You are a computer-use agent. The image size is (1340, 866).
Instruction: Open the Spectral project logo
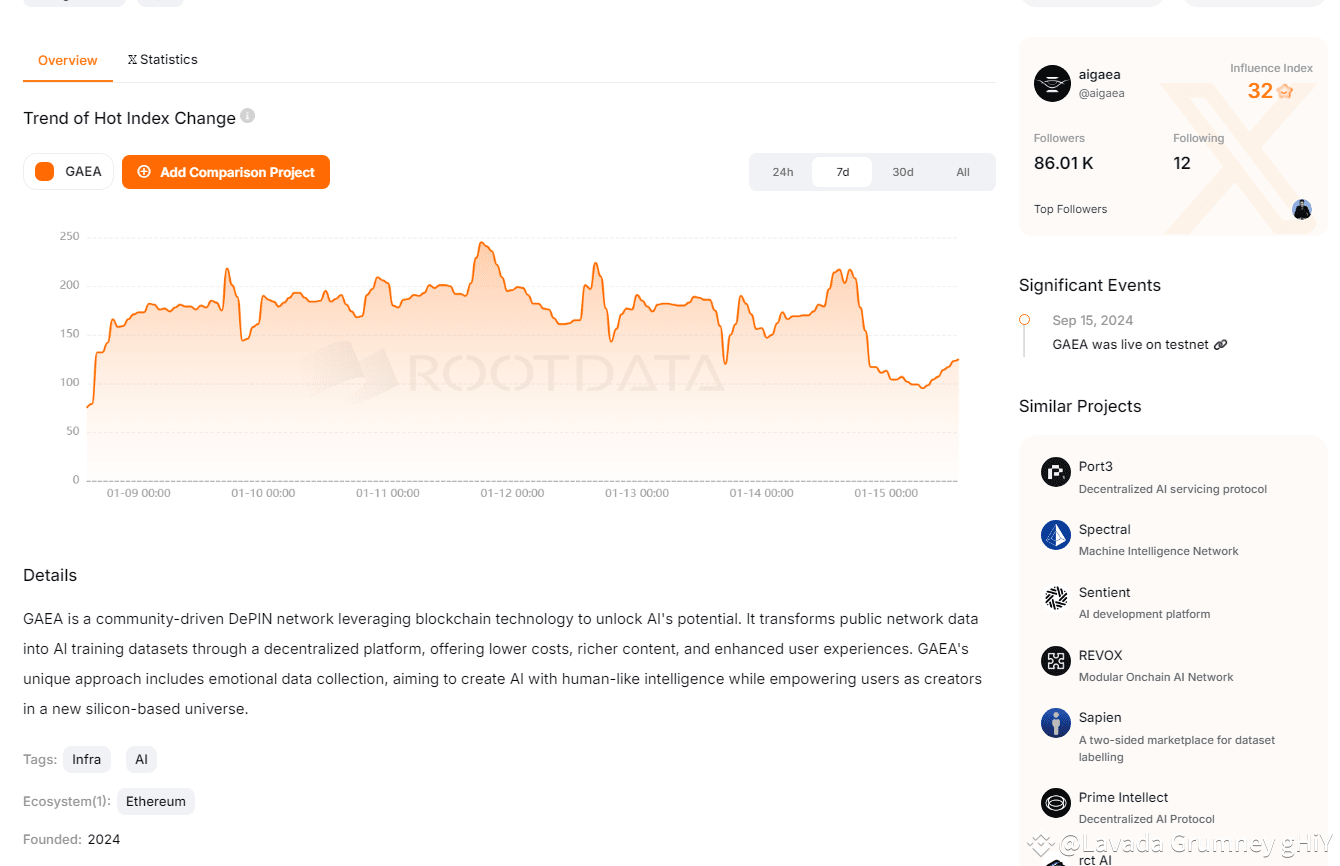pyautogui.click(x=1056, y=535)
